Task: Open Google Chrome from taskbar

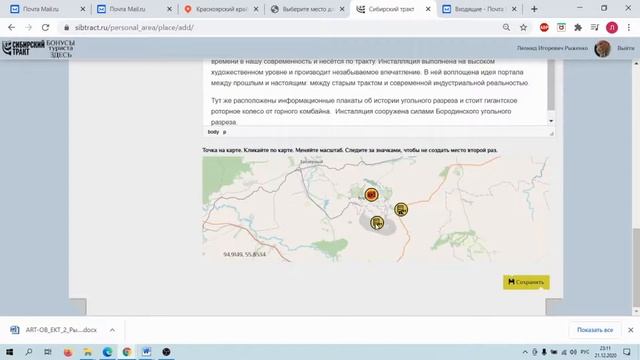Action: 127,352
